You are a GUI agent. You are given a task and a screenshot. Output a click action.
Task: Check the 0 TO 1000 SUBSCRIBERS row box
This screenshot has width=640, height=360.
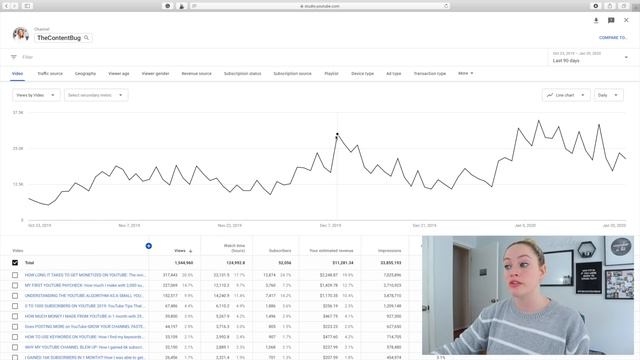[15, 306]
